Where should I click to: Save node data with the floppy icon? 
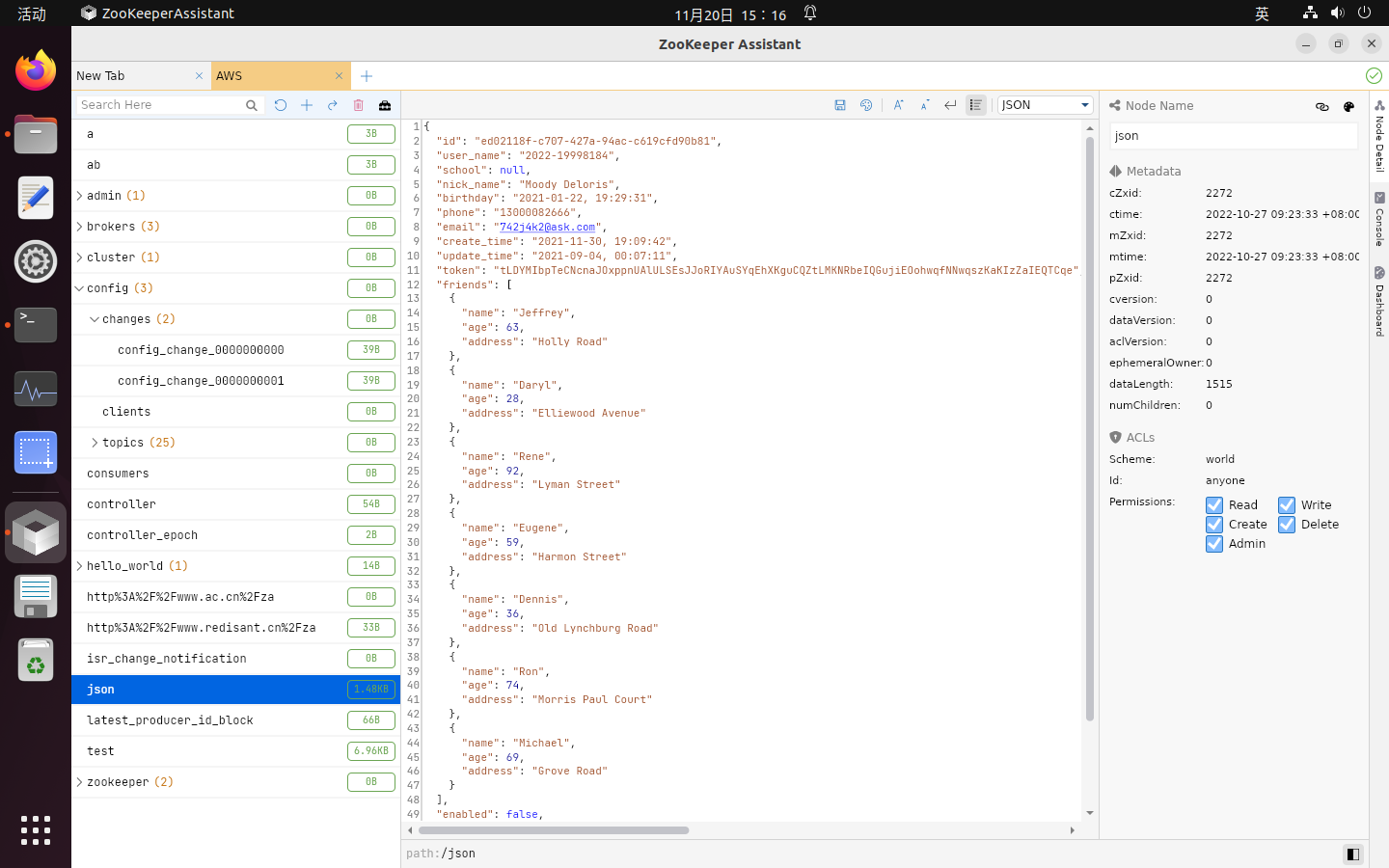point(840,105)
